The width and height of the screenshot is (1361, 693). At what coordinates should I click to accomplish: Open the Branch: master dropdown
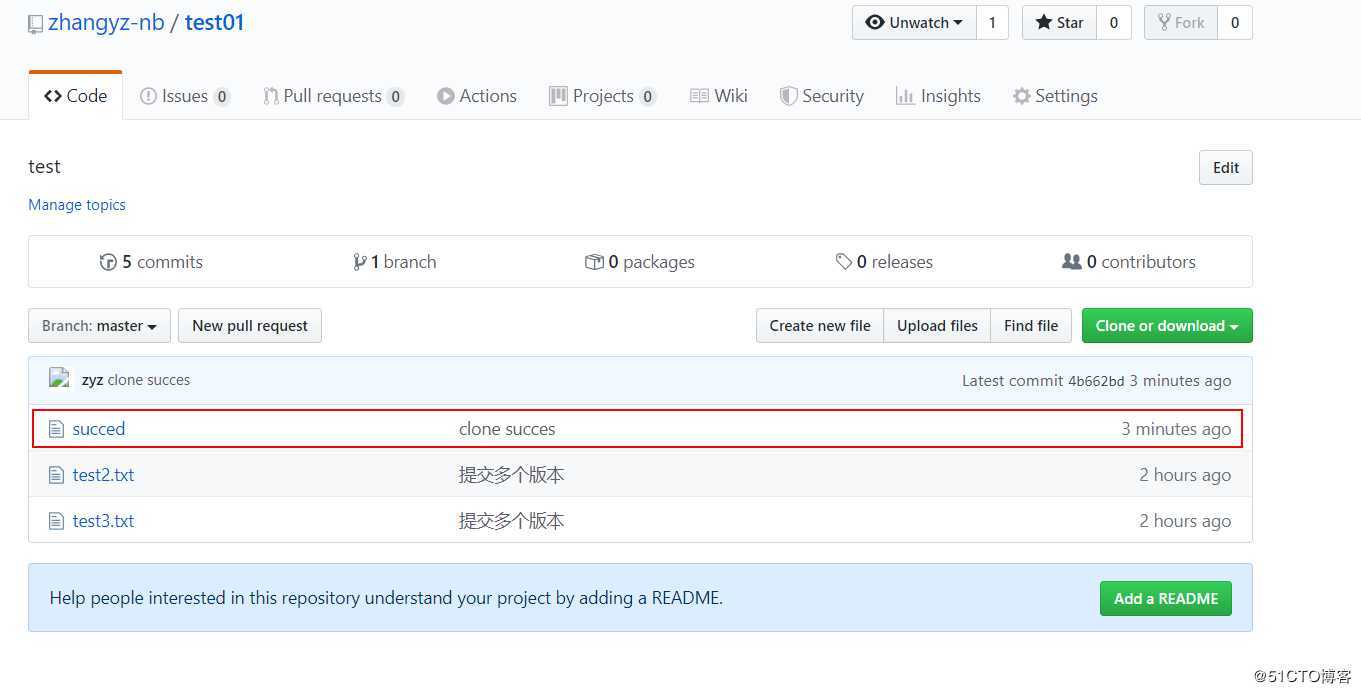click(x=99, y=326)
